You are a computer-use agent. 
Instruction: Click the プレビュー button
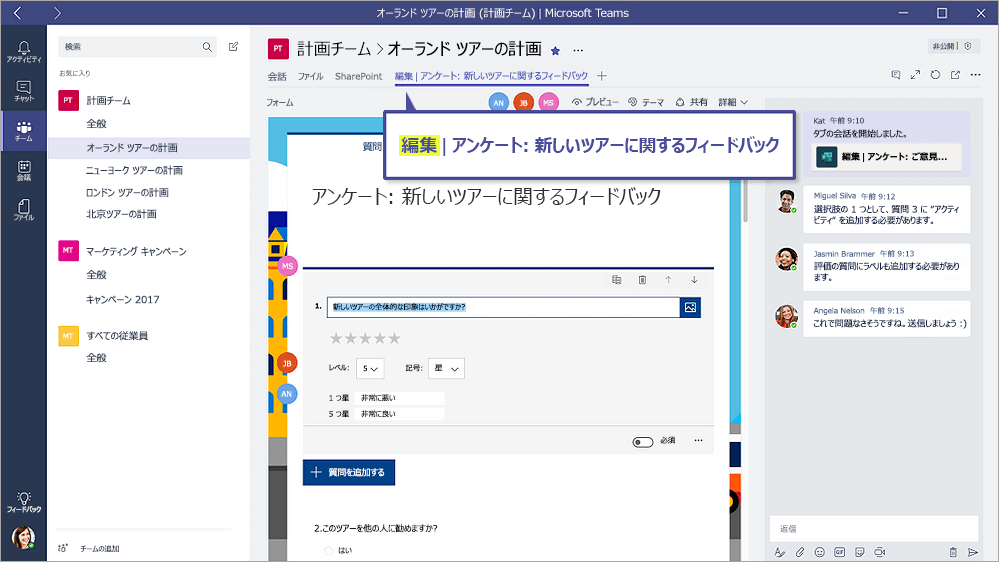[595, 102]
